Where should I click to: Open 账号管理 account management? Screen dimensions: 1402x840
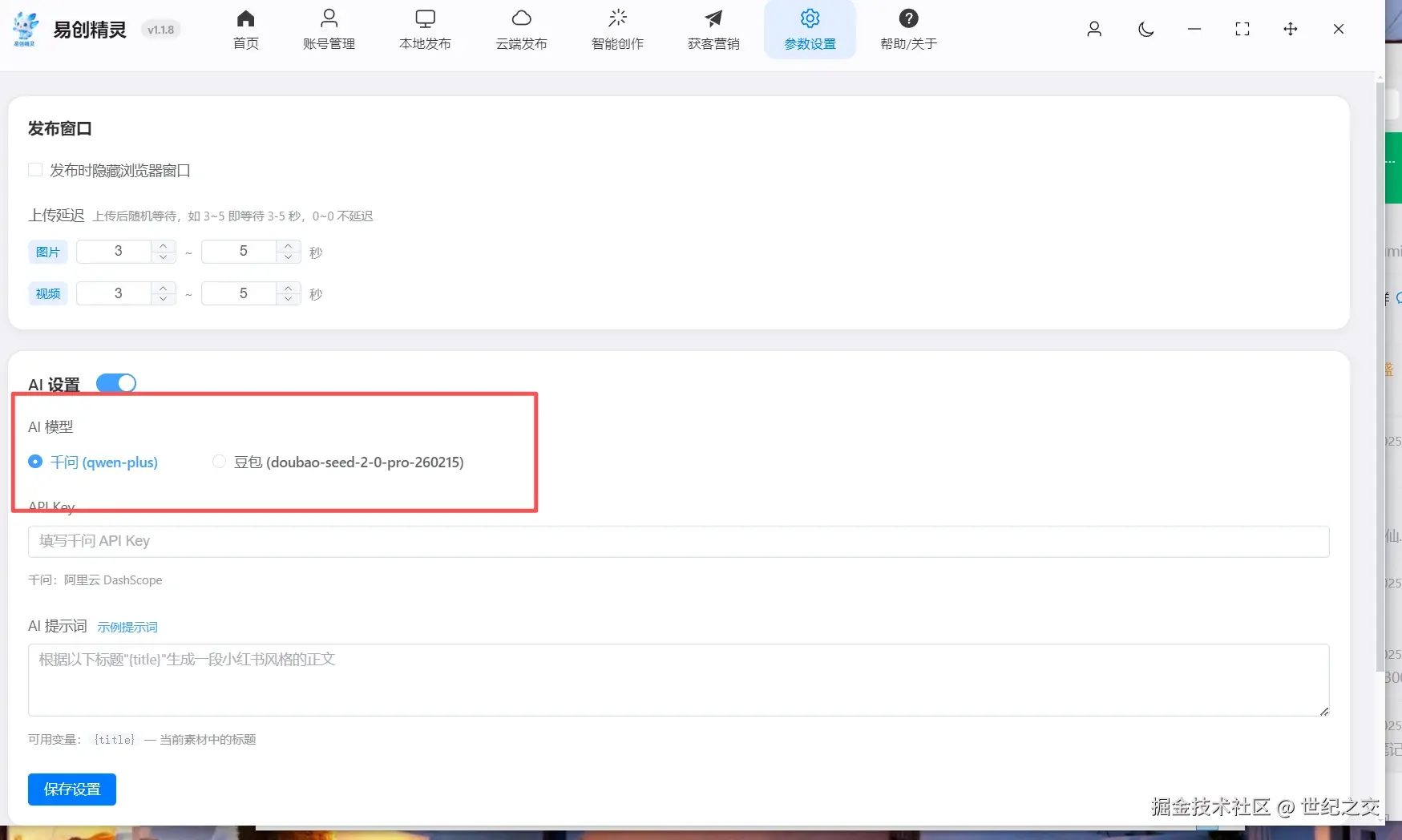point(329,30)
